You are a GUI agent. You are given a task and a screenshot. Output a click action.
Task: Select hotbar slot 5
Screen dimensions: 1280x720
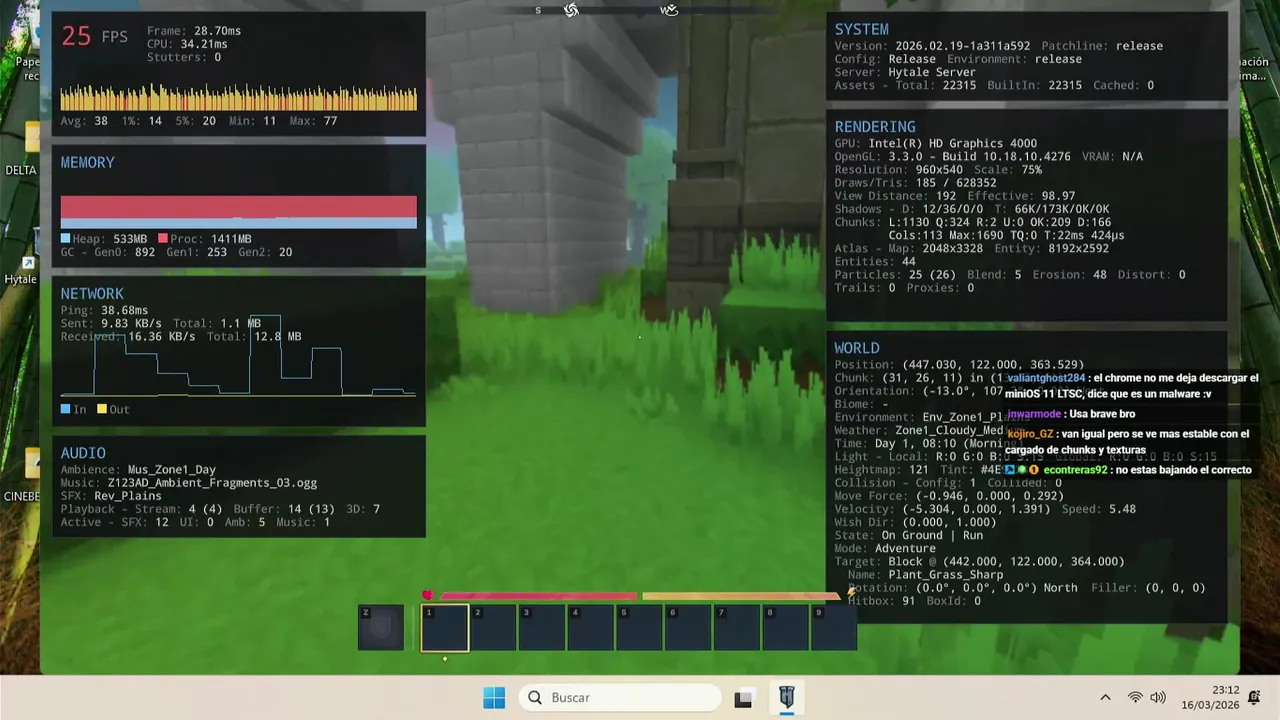click(639, 628)
